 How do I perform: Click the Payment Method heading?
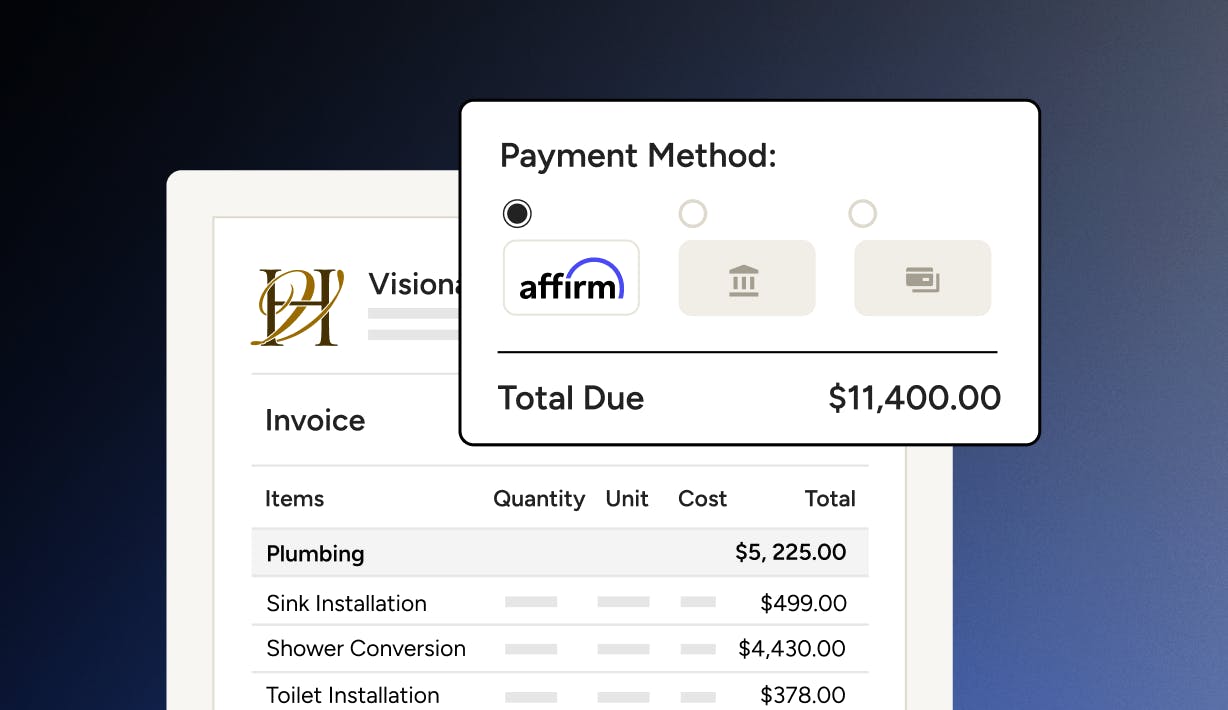pyautogui.click(x=638, y=156)
